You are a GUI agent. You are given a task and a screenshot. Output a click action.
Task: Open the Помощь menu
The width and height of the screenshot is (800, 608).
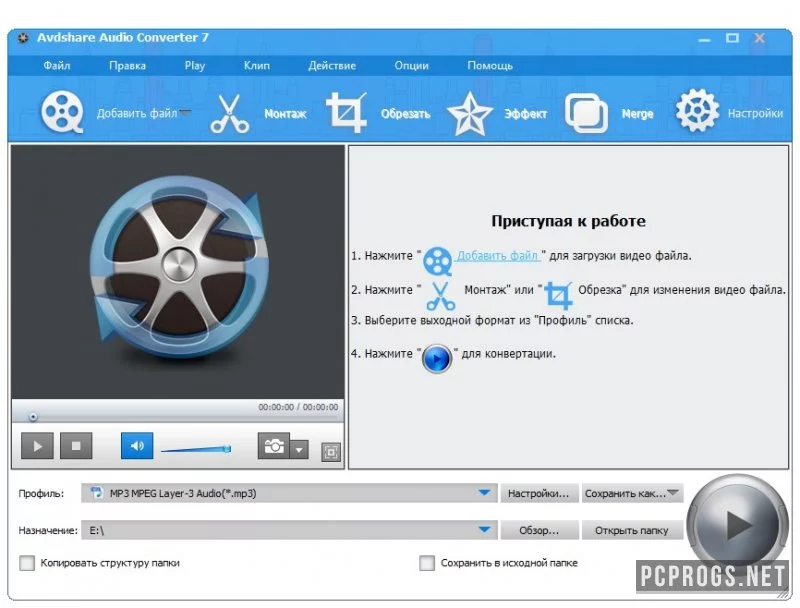pyautogui.click(x=490, y=66)
